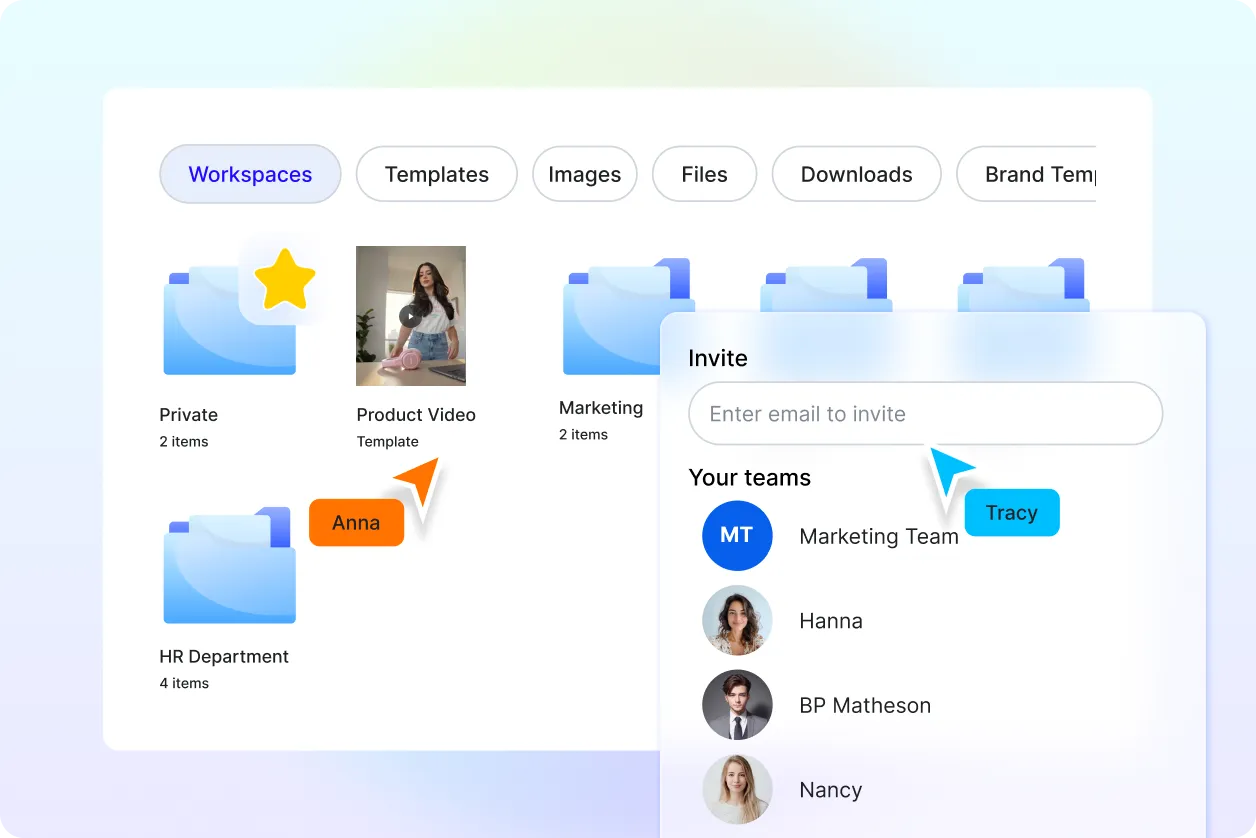The image size is (1256, 838).
Task: Select the MT Marketing Team avatar
Action: pos(737,536)
